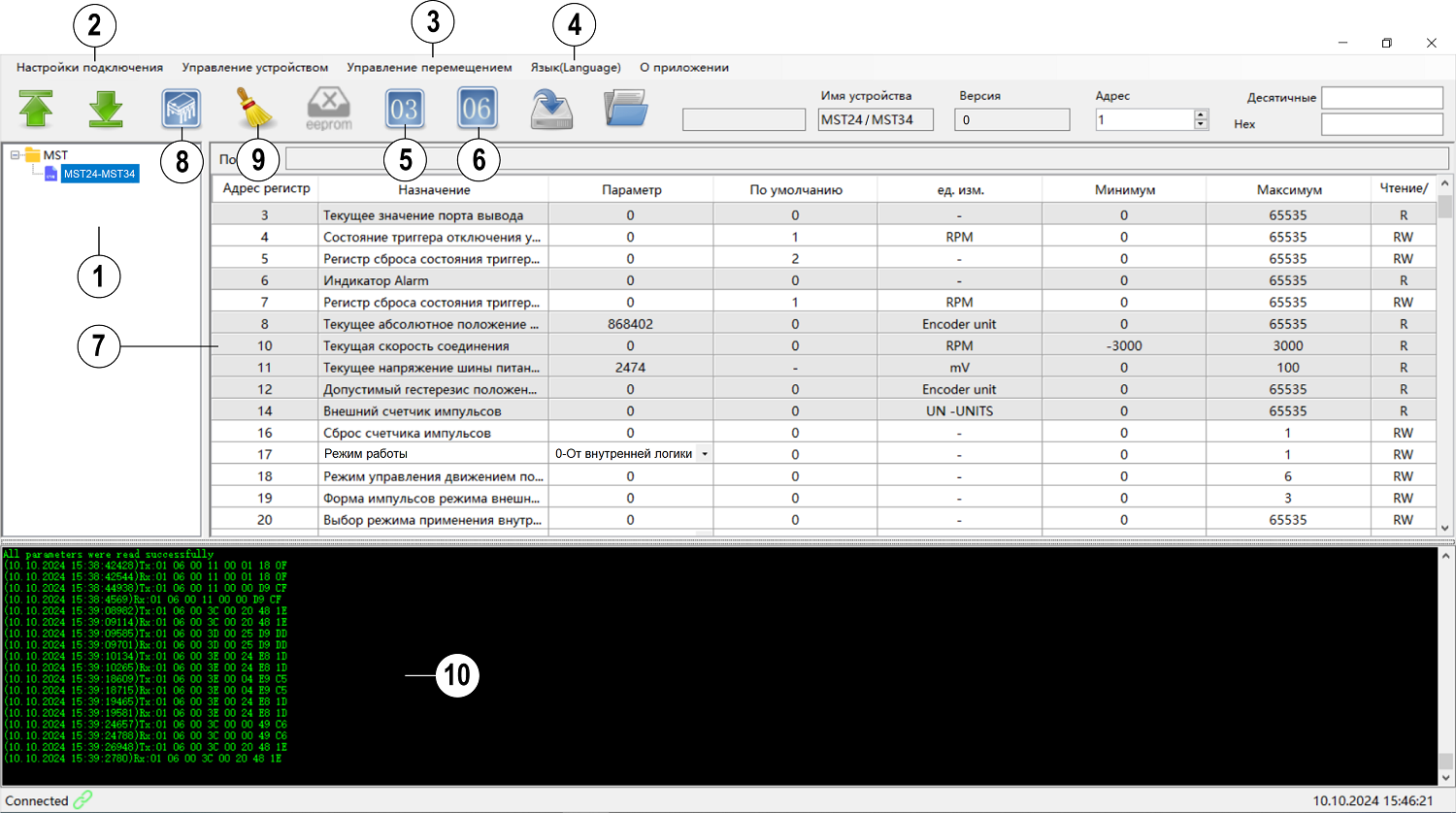Collapse the MST tree folder
This screenshot has width=1456, height=813.
[16, 155]
